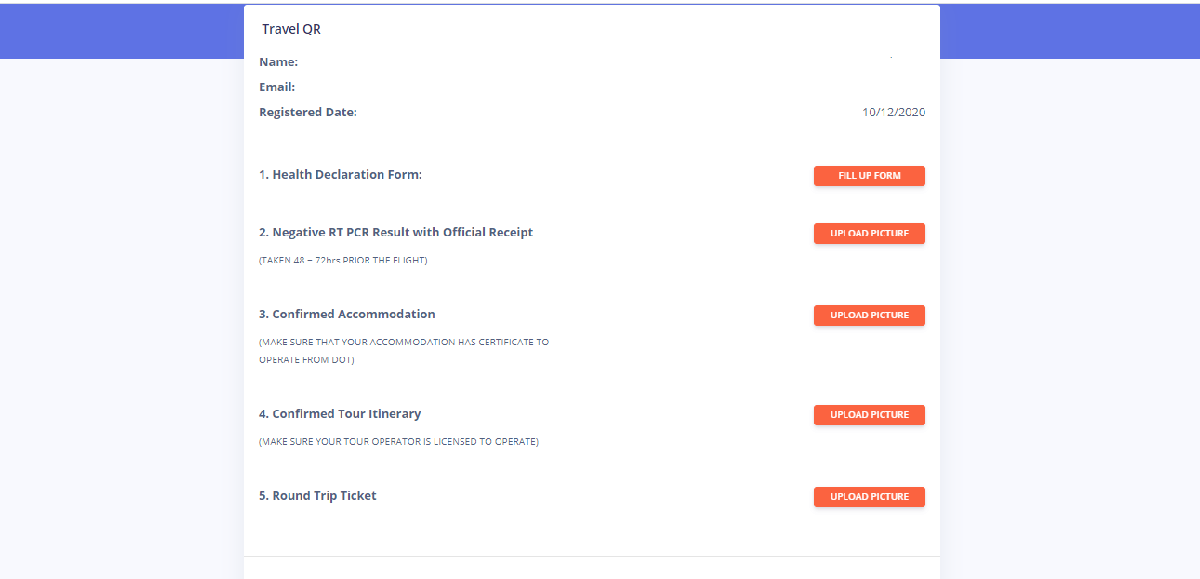Click the registered date value
Viewport: 1200px width, 579px height.
893,112
